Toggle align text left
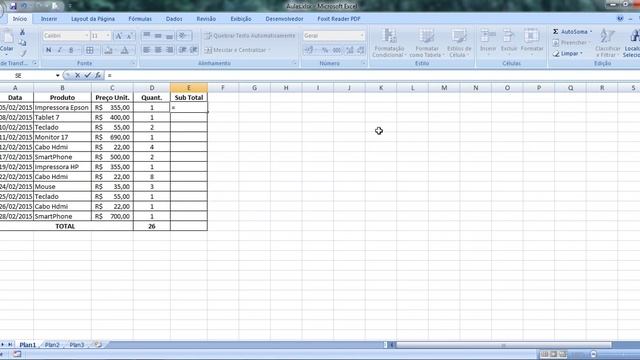Screen dimensions: 640x360 tap(147, 50)
